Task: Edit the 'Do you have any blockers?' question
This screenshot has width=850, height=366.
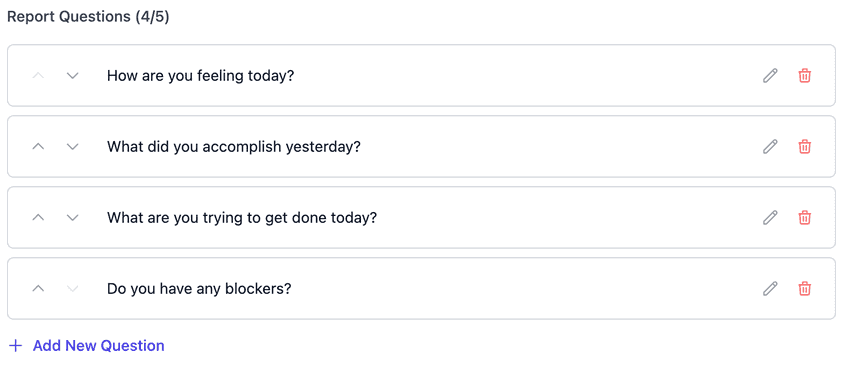Action: tap(770, 288)
